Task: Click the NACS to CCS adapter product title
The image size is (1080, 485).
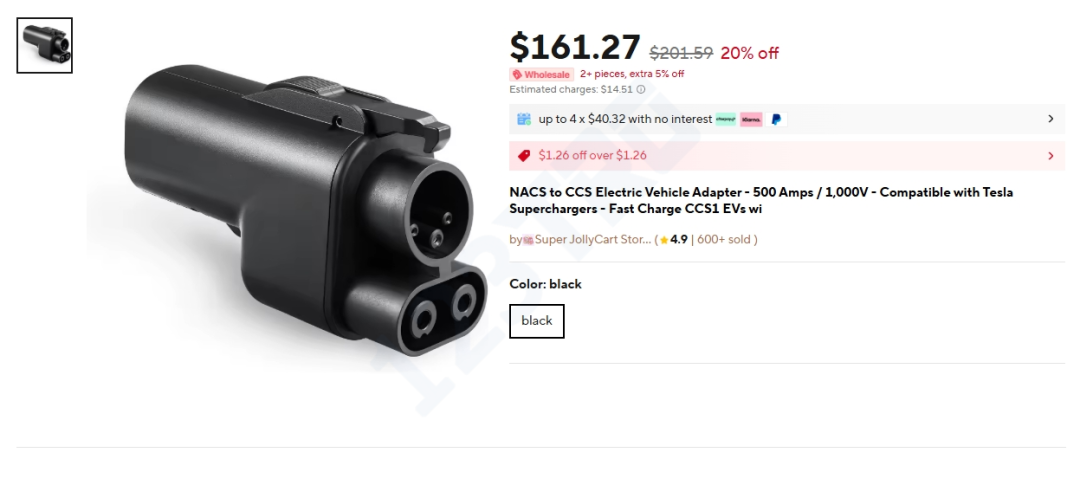Action: (760, 200)
